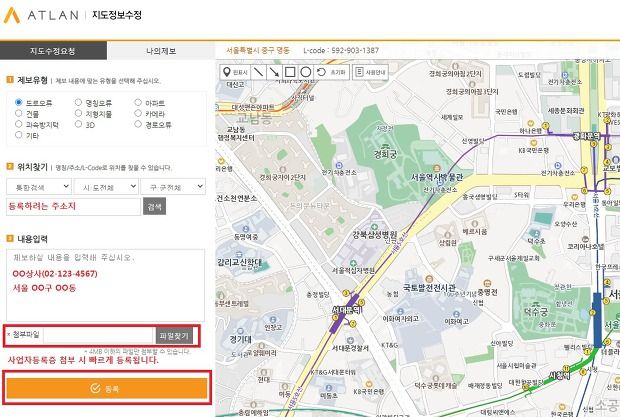Click the 서울적십자병원 hospital marker
The height and width of the screenshot is (417, 620).
pyautogui.click(x=353, y=263)
